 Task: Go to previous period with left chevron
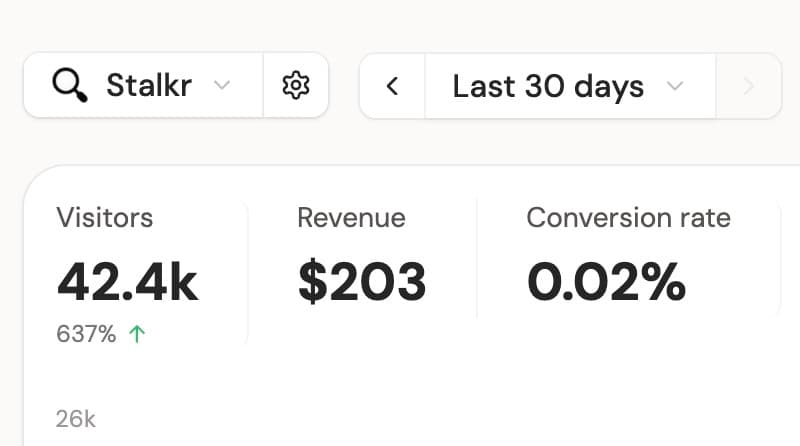[x=392, y=86]
